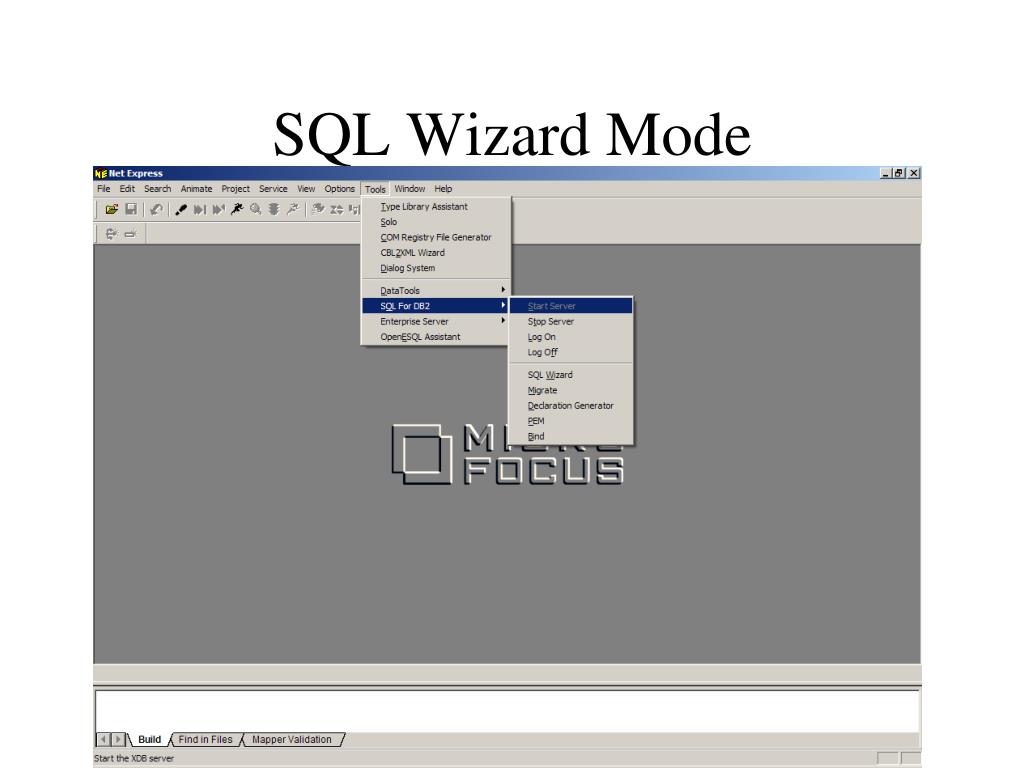Open the Help menu
This screenshot has width=1024, height=768.
[x=443, y=189]
